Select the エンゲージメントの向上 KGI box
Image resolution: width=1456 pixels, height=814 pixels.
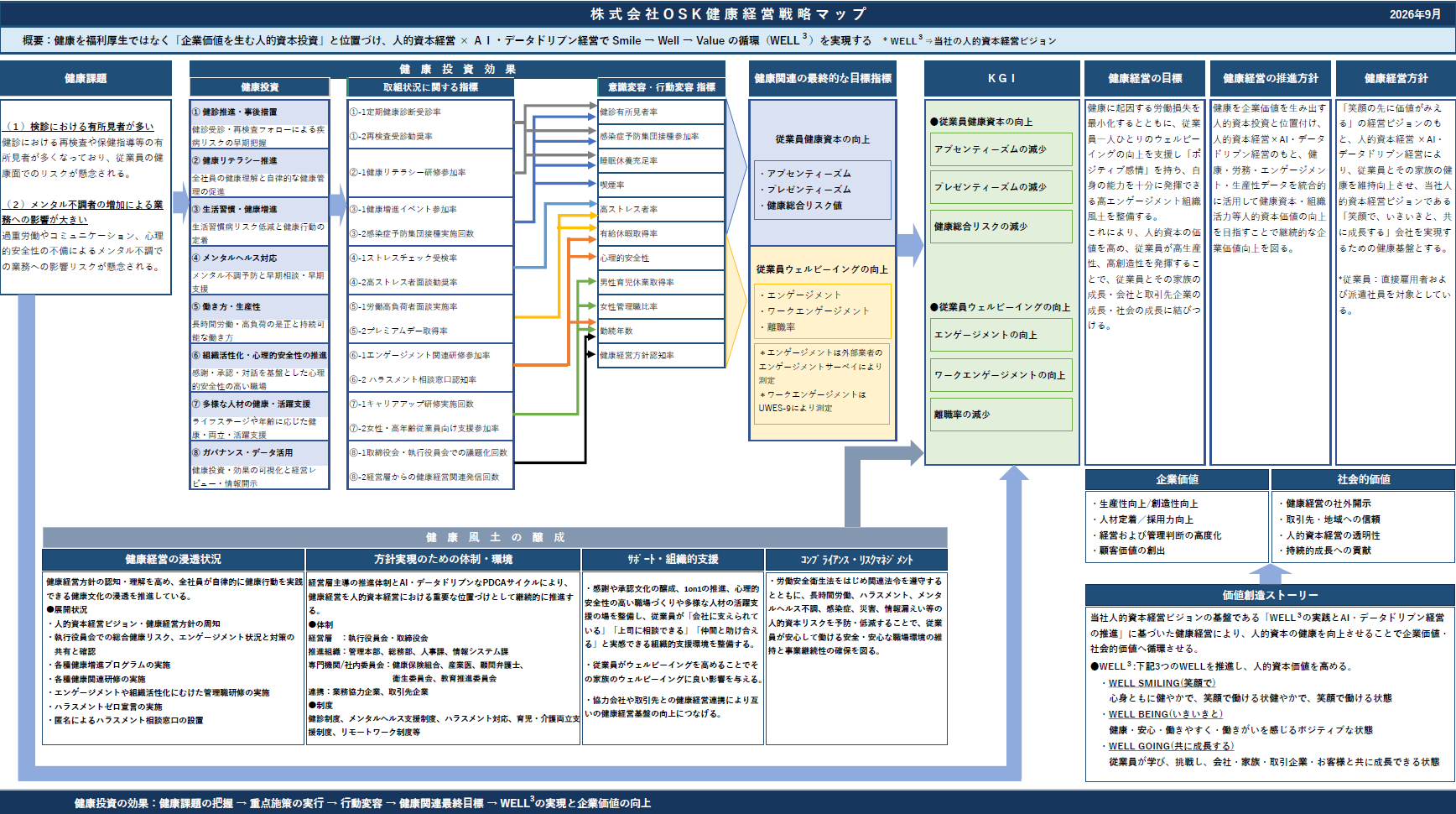pyautogui.click(x=1001, y=335)
